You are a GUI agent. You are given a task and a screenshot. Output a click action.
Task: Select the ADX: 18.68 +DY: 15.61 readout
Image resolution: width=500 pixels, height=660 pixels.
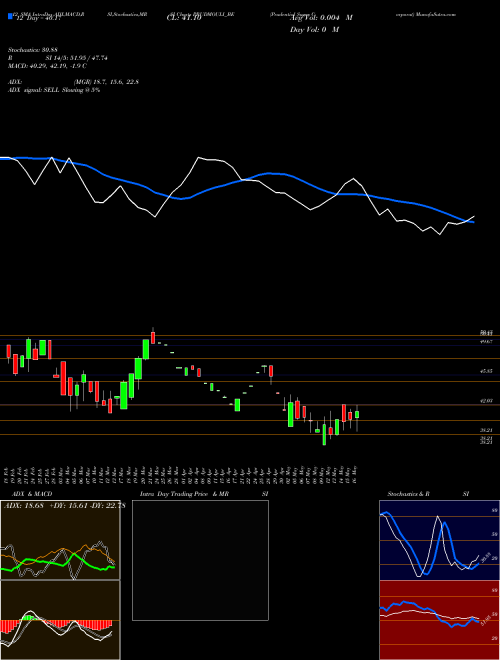65,506
